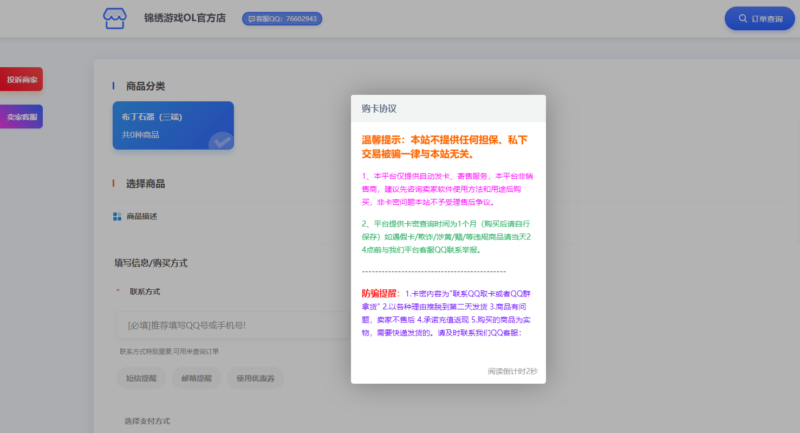Click the 商品分类 section heading

coord(145,86)
